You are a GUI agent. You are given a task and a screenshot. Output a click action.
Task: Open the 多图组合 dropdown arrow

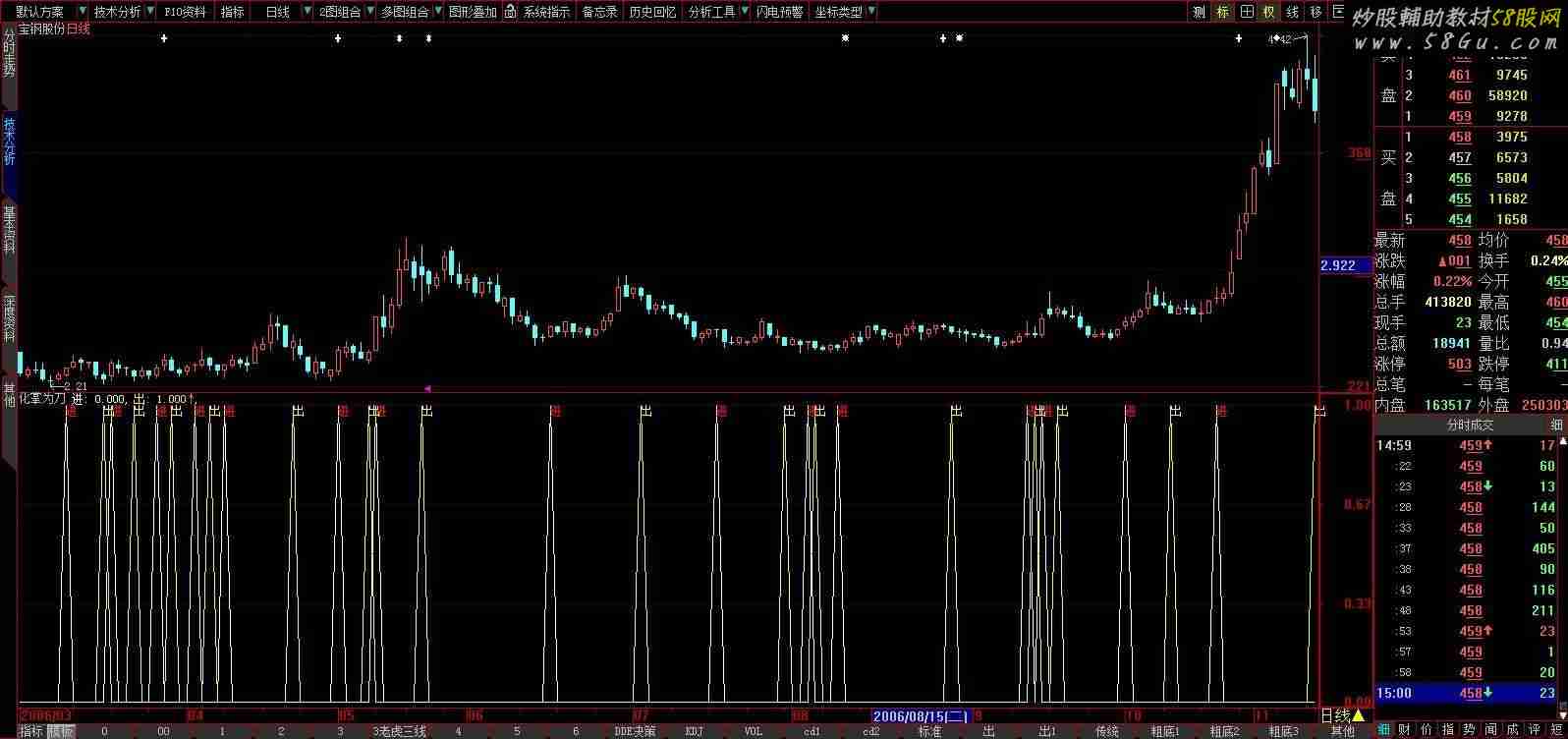click(x=437, y=12)
